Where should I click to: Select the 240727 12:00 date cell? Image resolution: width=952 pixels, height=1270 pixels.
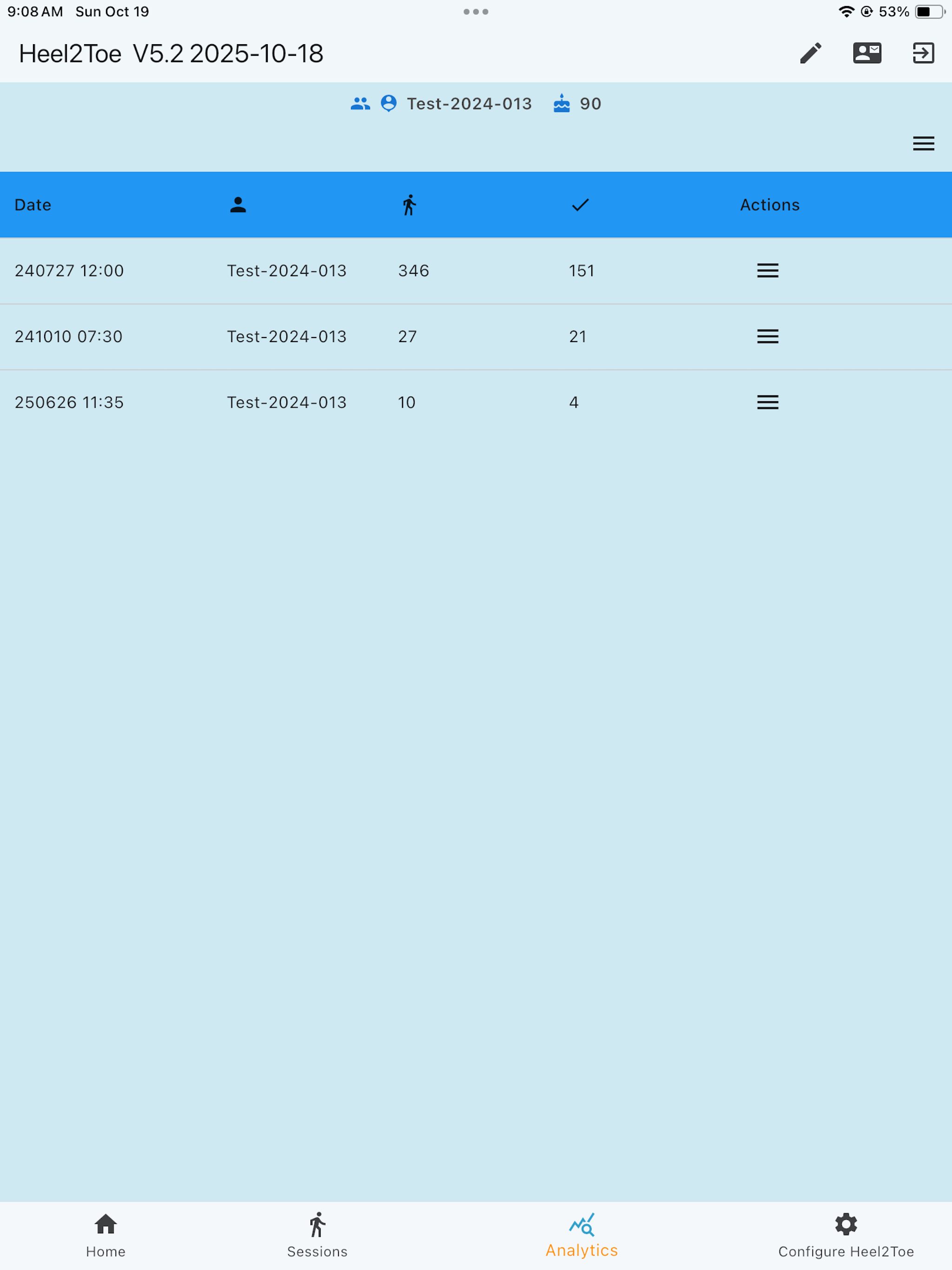coord(69,271)
